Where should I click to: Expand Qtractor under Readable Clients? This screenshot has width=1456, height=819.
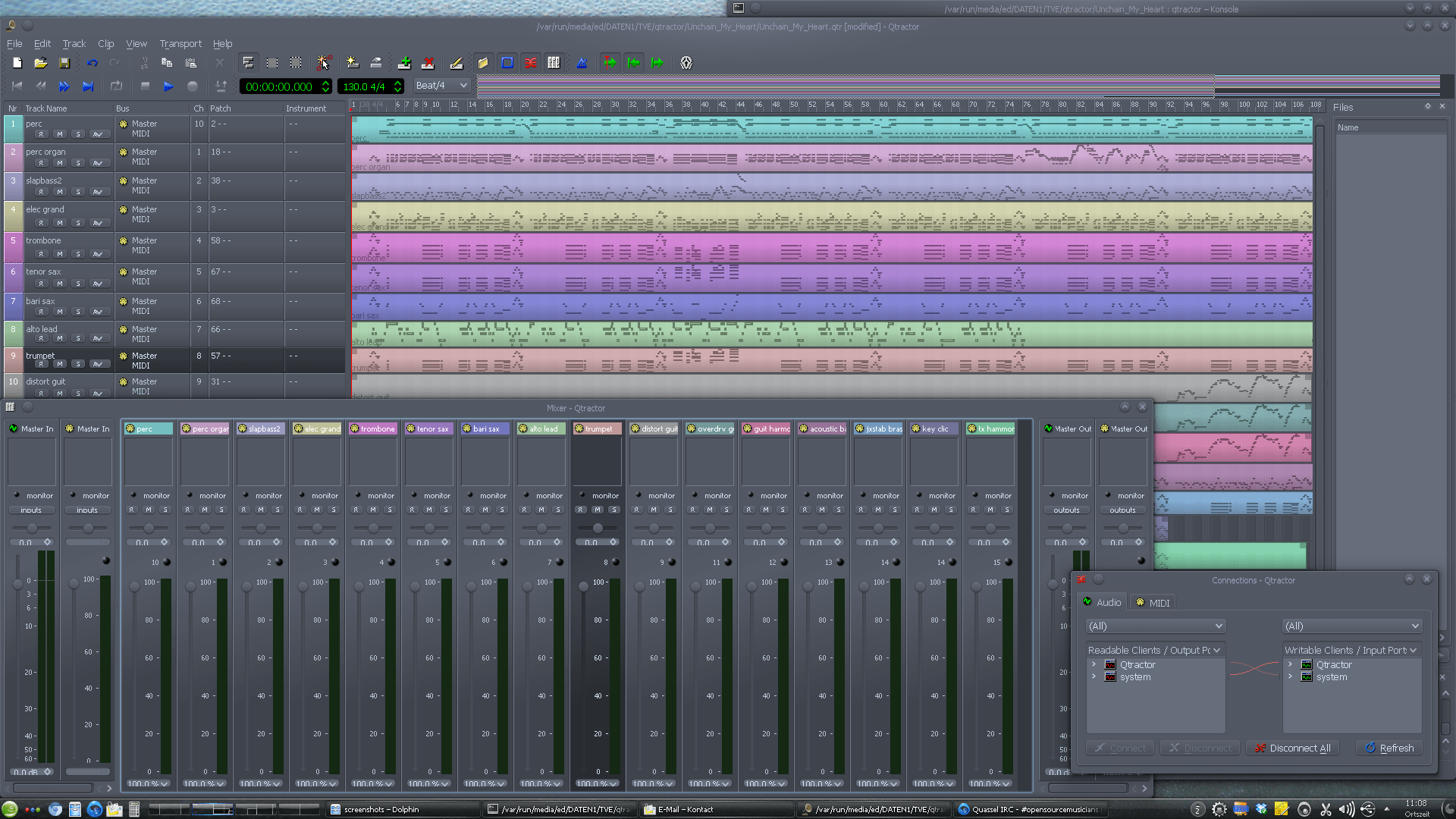click(1094, 664)
